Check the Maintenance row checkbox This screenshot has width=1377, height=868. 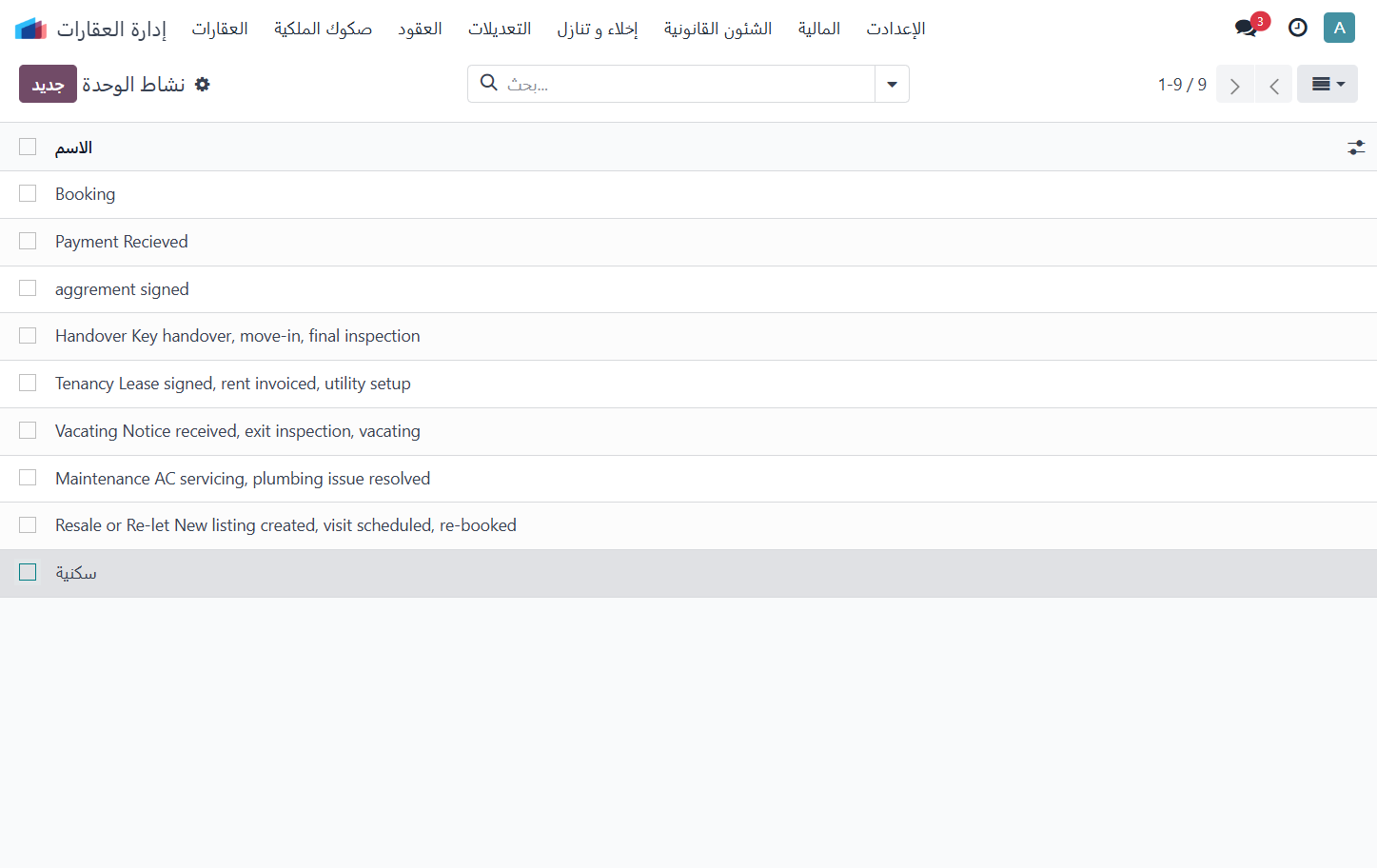pos(28,478)
